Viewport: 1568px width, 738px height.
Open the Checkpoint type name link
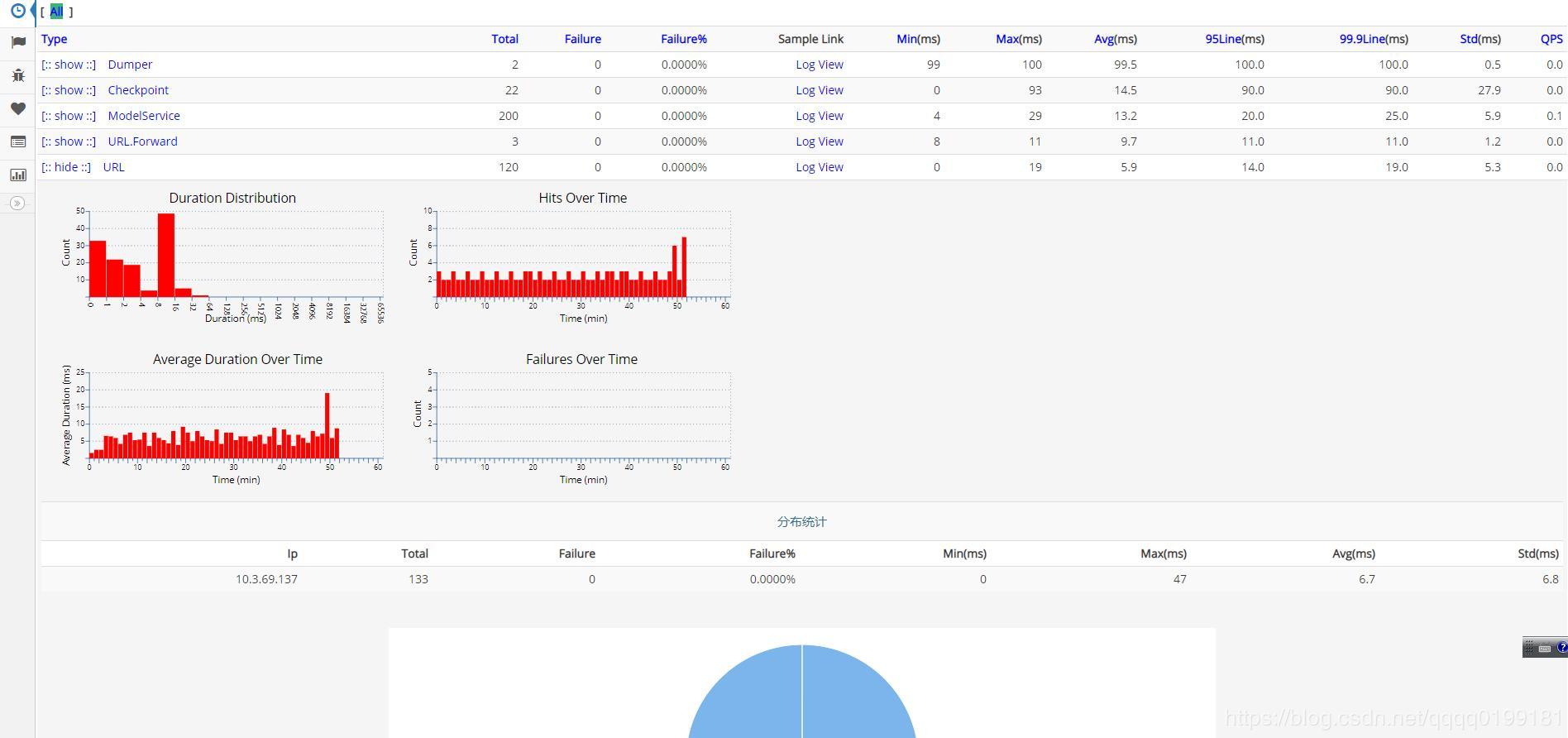(138, 90)
